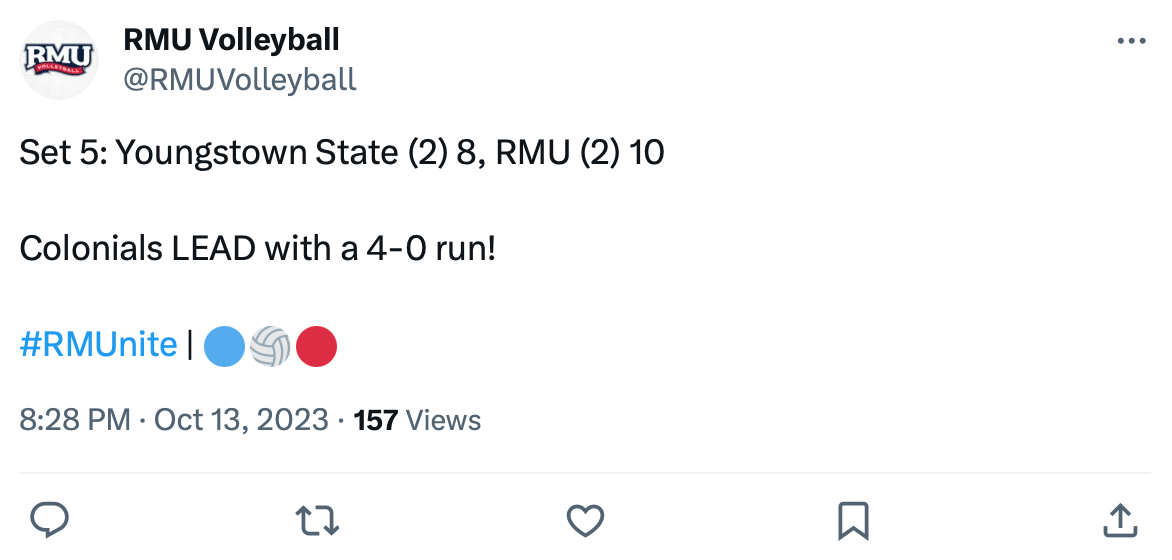Click the blue circle emoji

[224, 345]
